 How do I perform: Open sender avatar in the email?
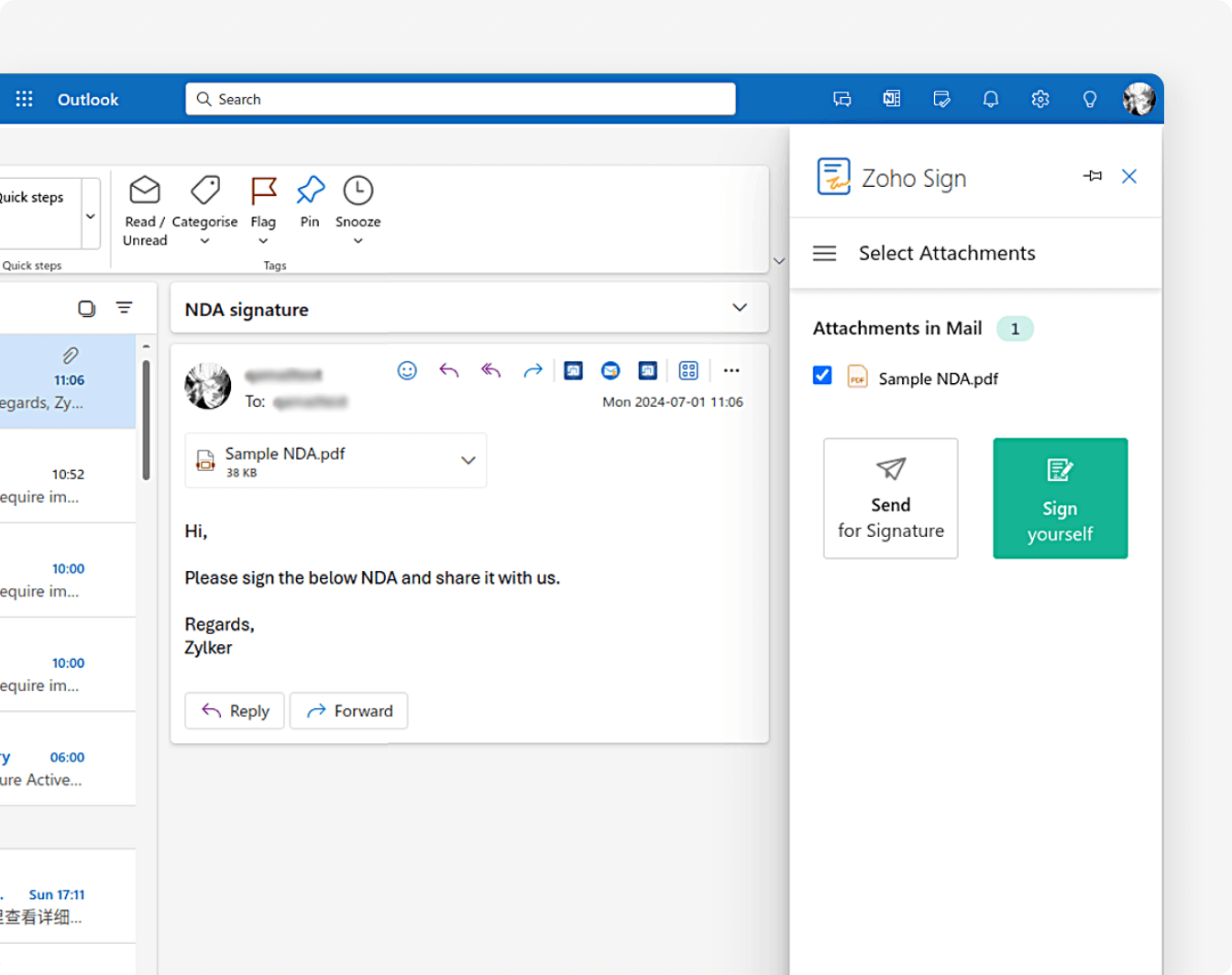click(208, 386)
